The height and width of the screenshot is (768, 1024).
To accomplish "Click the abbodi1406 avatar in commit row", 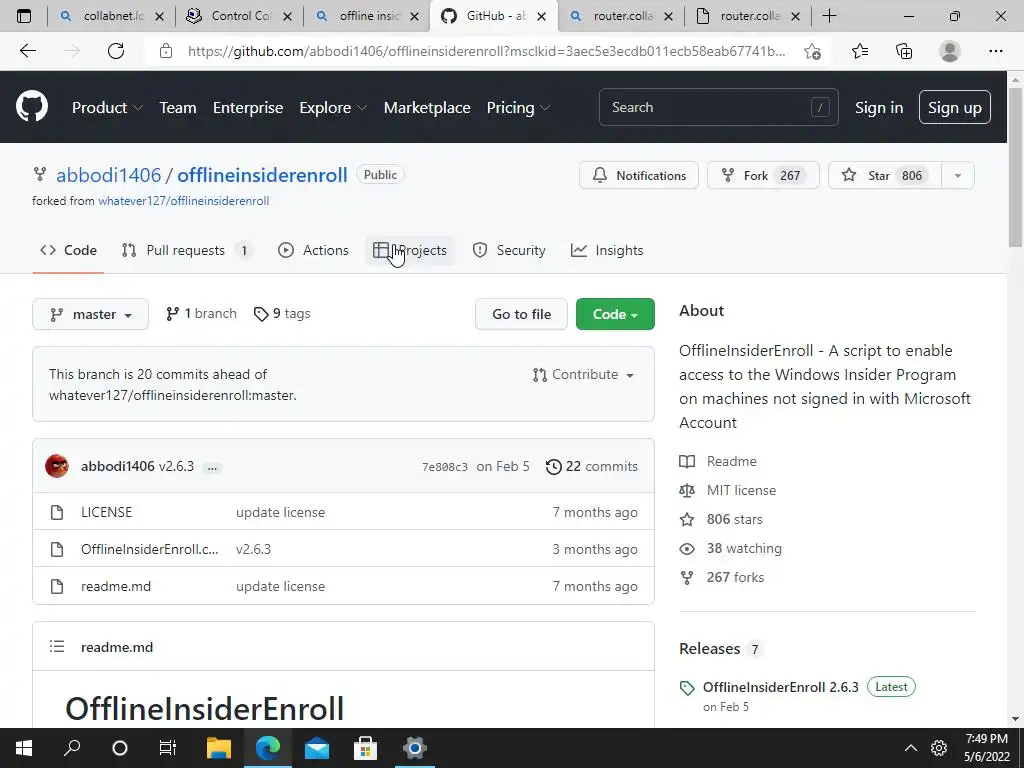I will [x=57, y=466].
